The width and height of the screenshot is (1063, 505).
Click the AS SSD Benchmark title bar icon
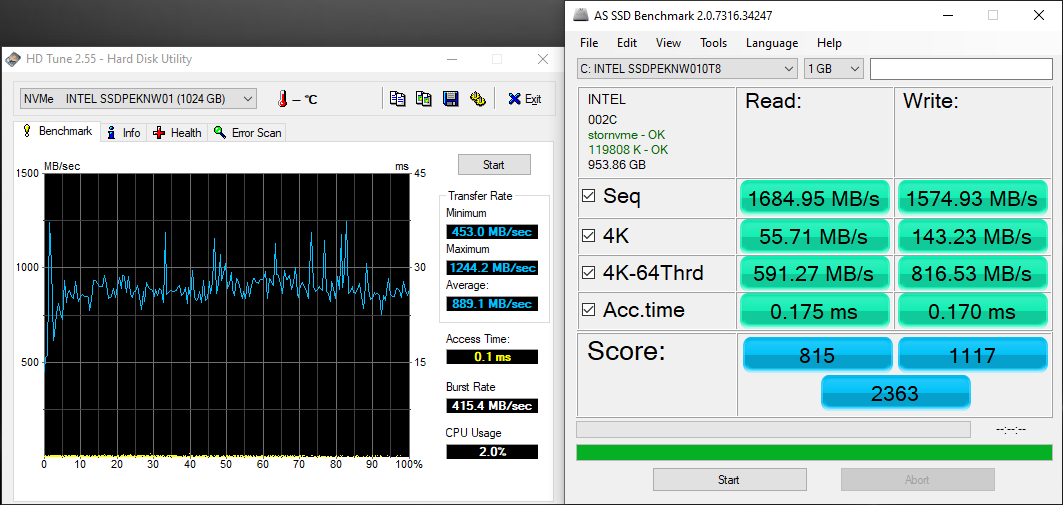(x=579, y=16)
